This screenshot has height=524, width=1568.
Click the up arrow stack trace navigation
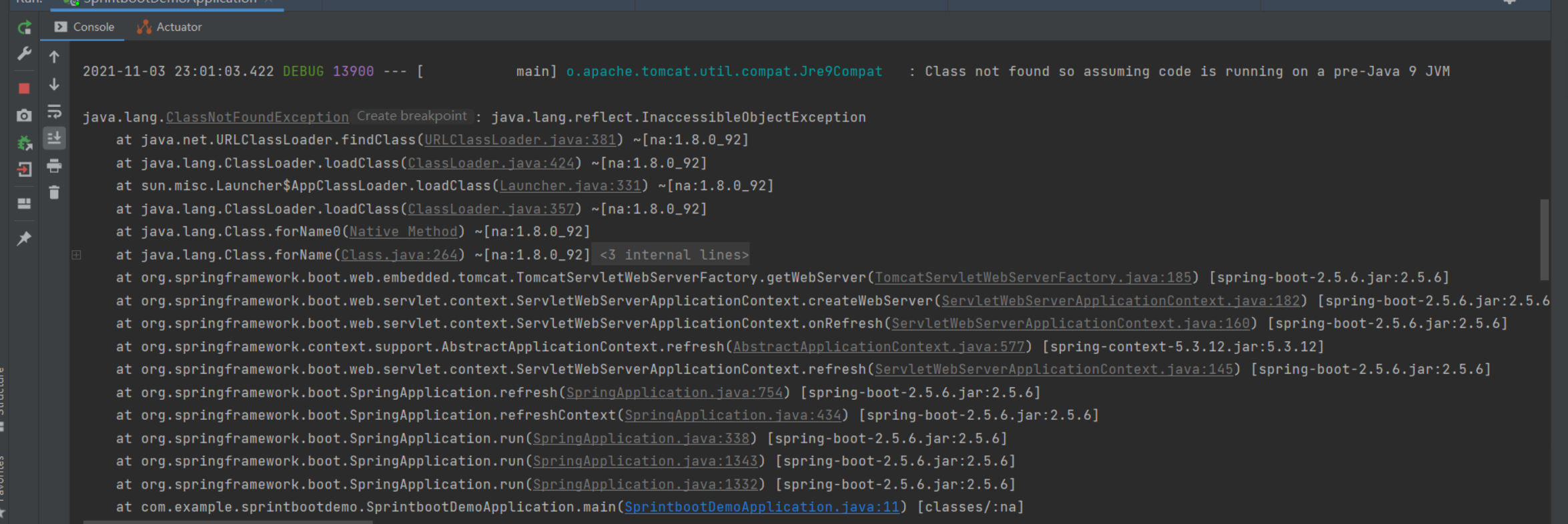click(55, 57)
